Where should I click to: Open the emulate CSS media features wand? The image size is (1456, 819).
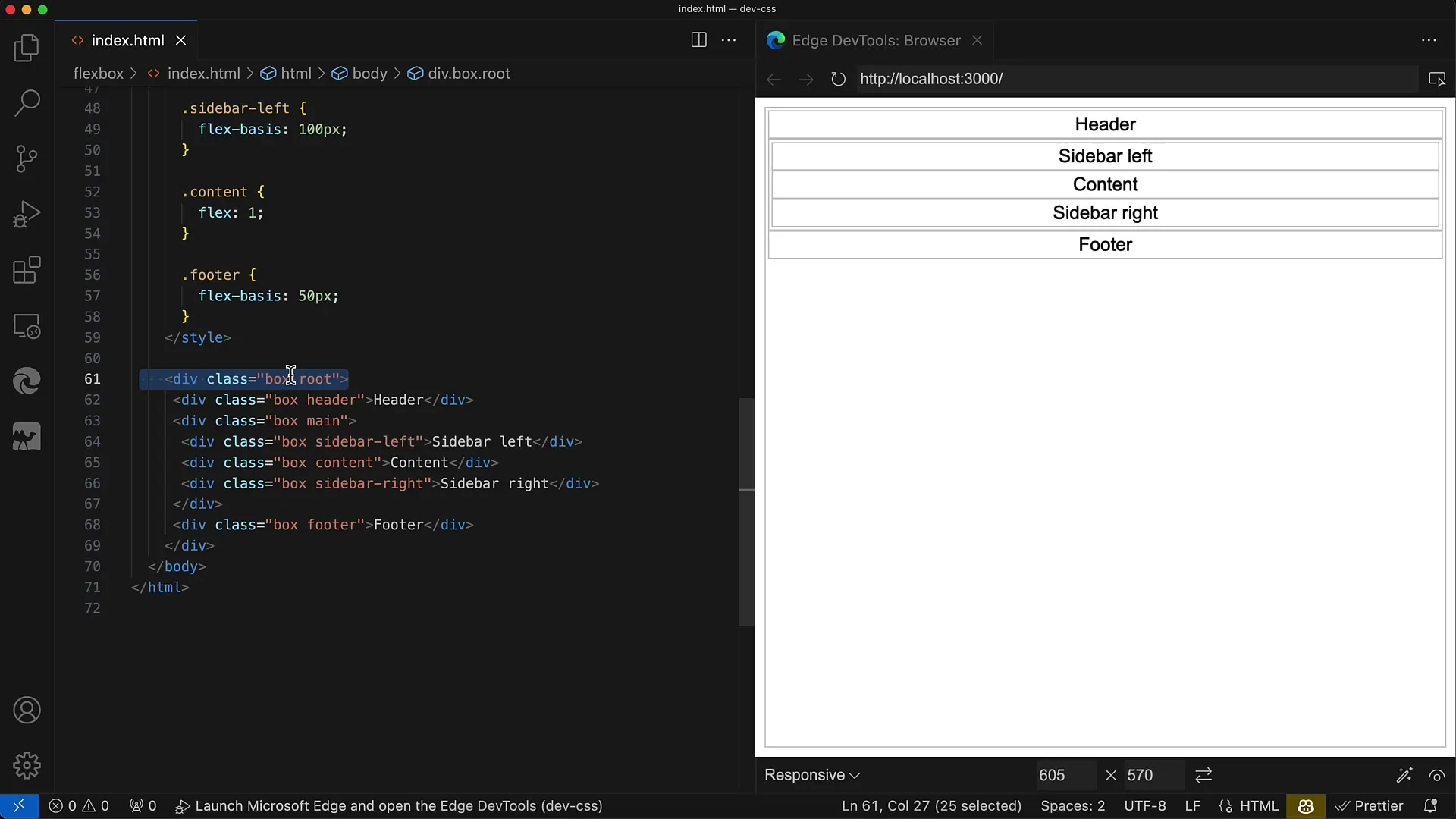click(x=1404, y=775)
